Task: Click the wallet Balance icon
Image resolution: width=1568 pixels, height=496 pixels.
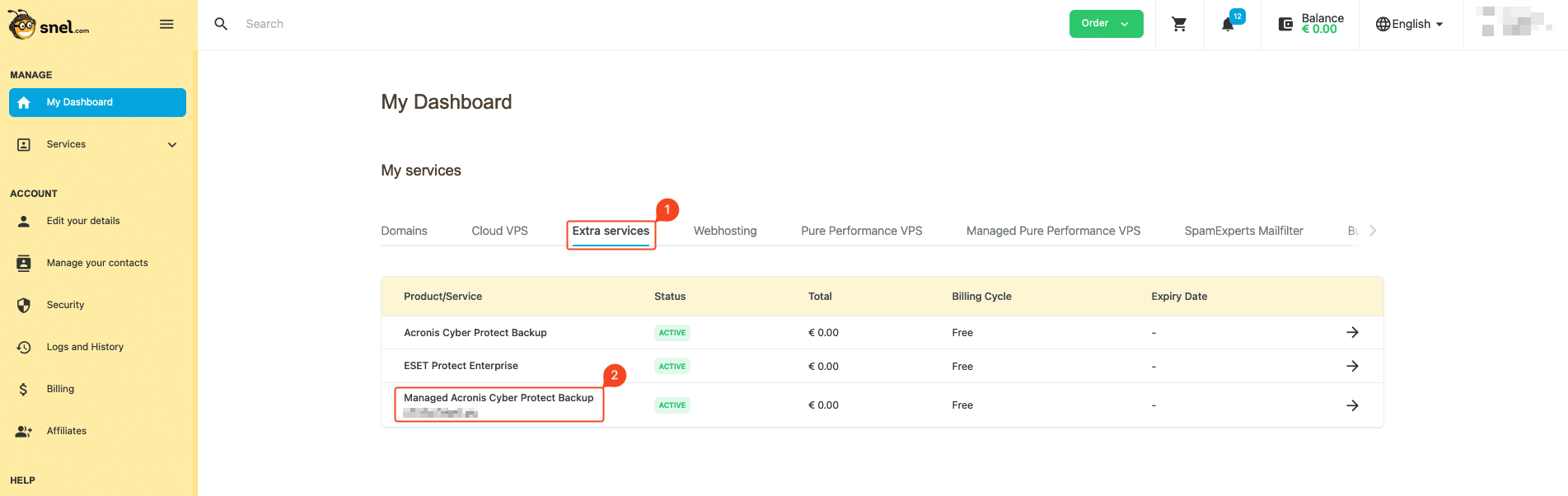Action: tap(1285, 24)
